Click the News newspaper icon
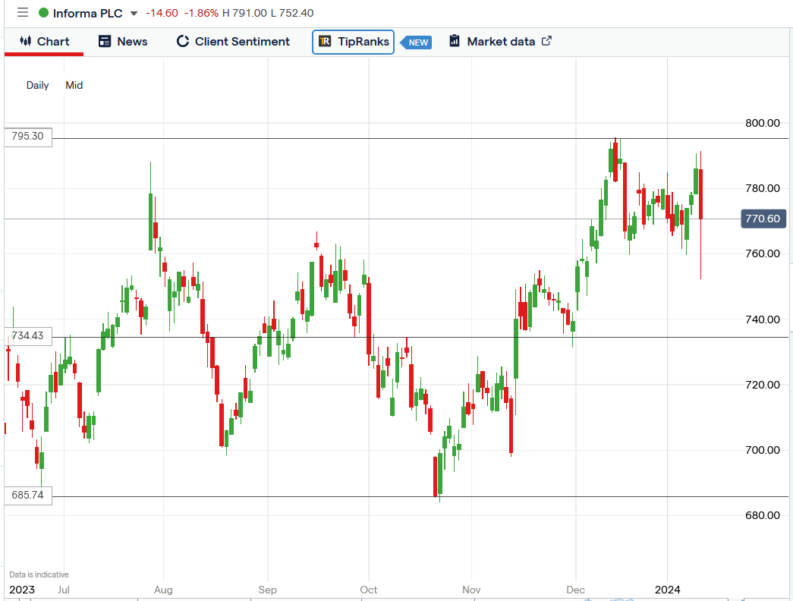The width and height of the screenshot is (793, 601). pos(105,41)
